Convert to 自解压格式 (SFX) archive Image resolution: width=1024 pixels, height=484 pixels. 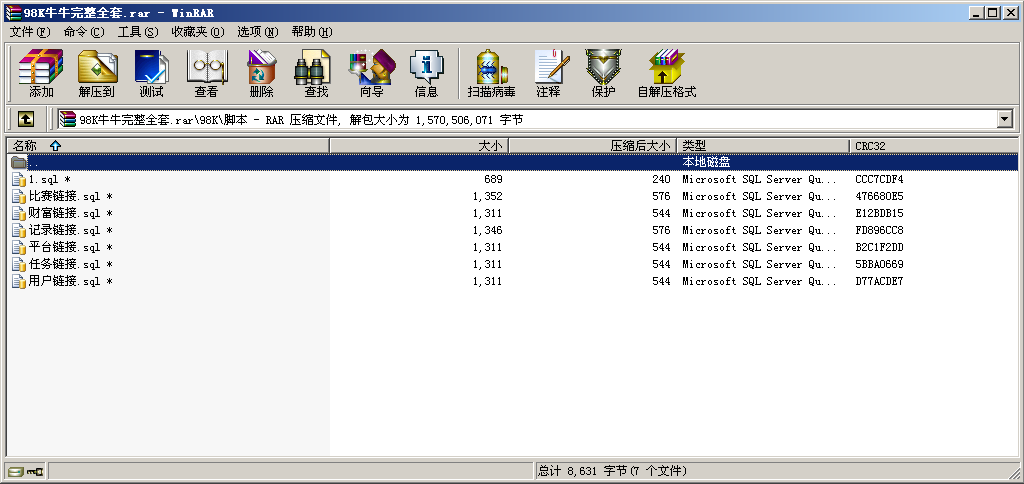666,73
